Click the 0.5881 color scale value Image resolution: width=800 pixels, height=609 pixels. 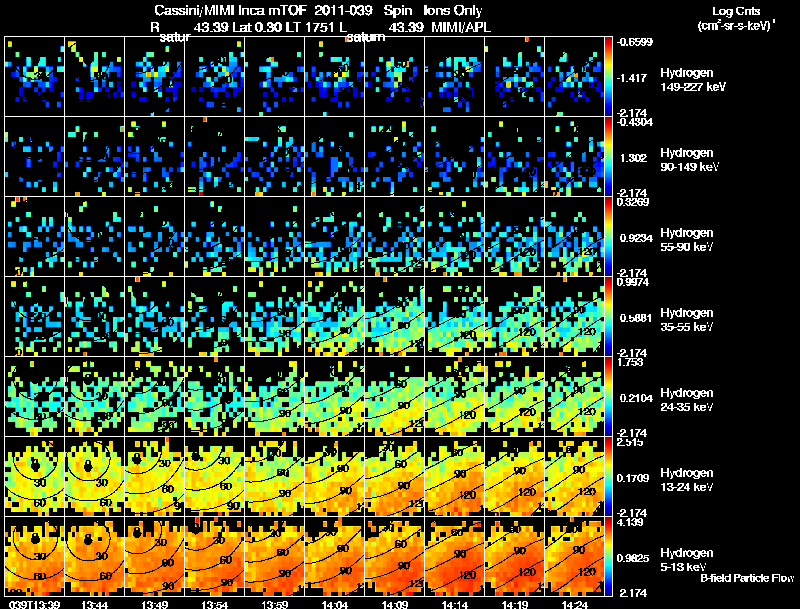click(x=636, y=318)
